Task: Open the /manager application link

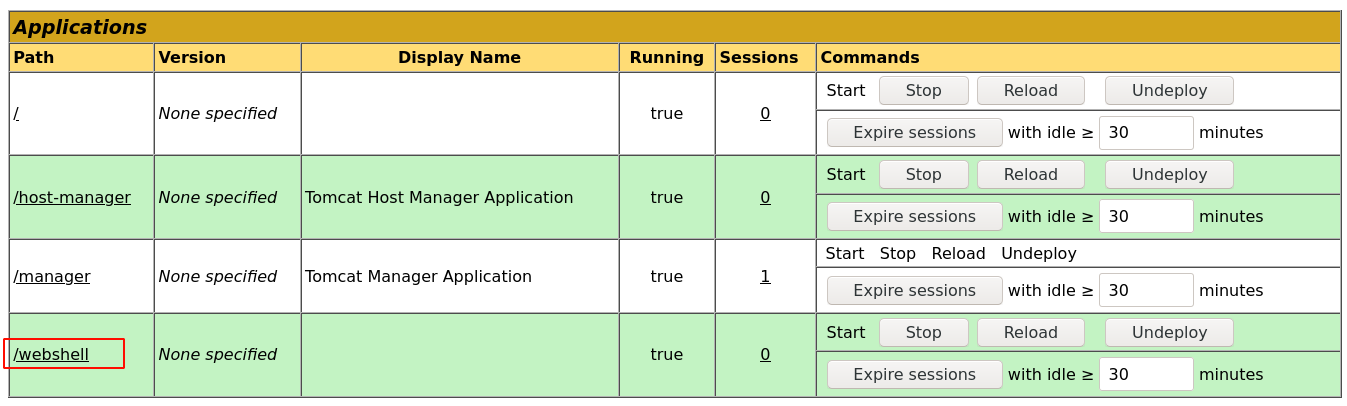Action: point(52,276)
